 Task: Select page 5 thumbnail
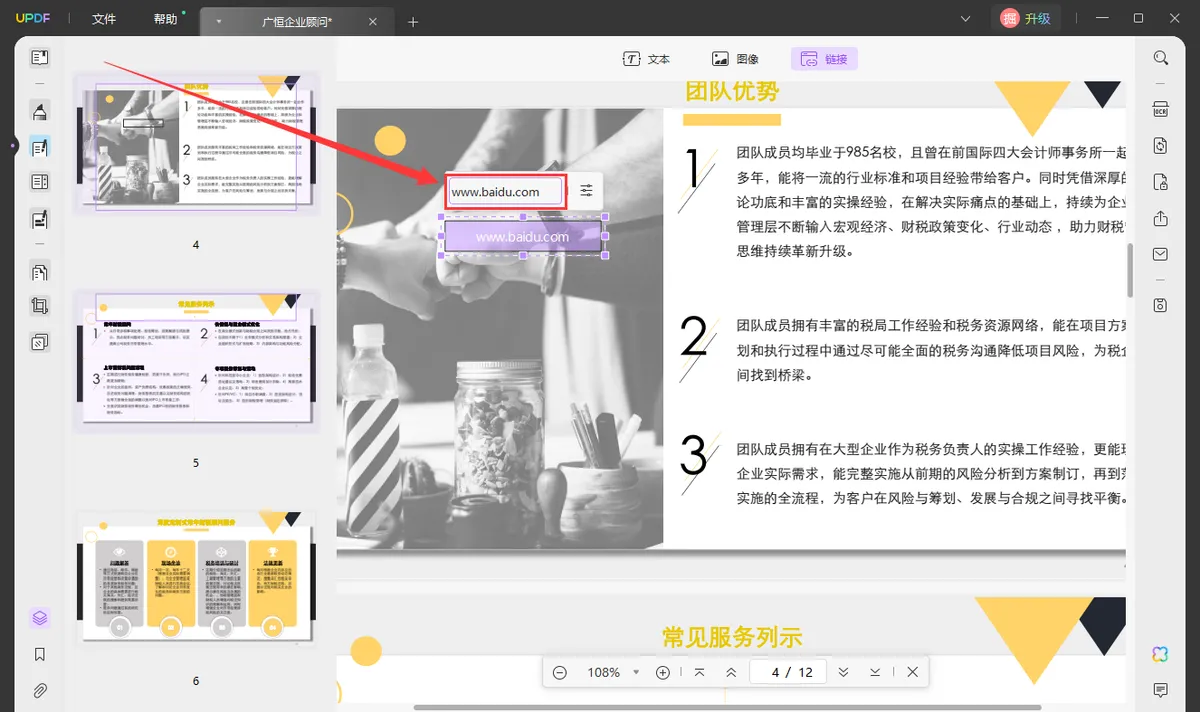[x=196, y=361]
